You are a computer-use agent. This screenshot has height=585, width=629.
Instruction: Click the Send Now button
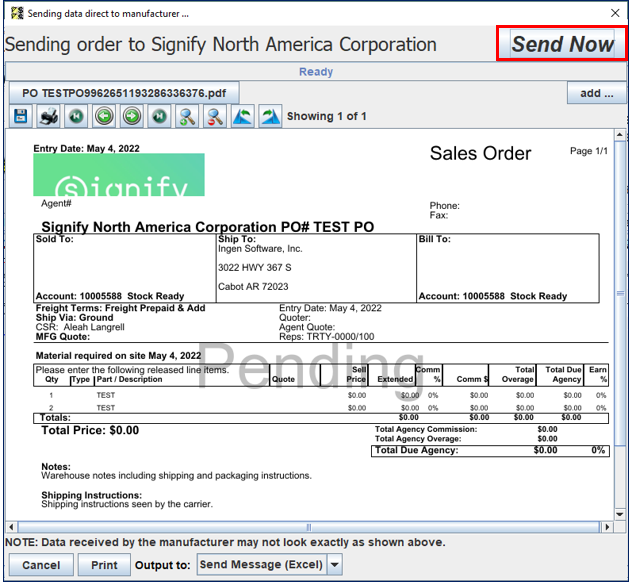coord(562,44)
